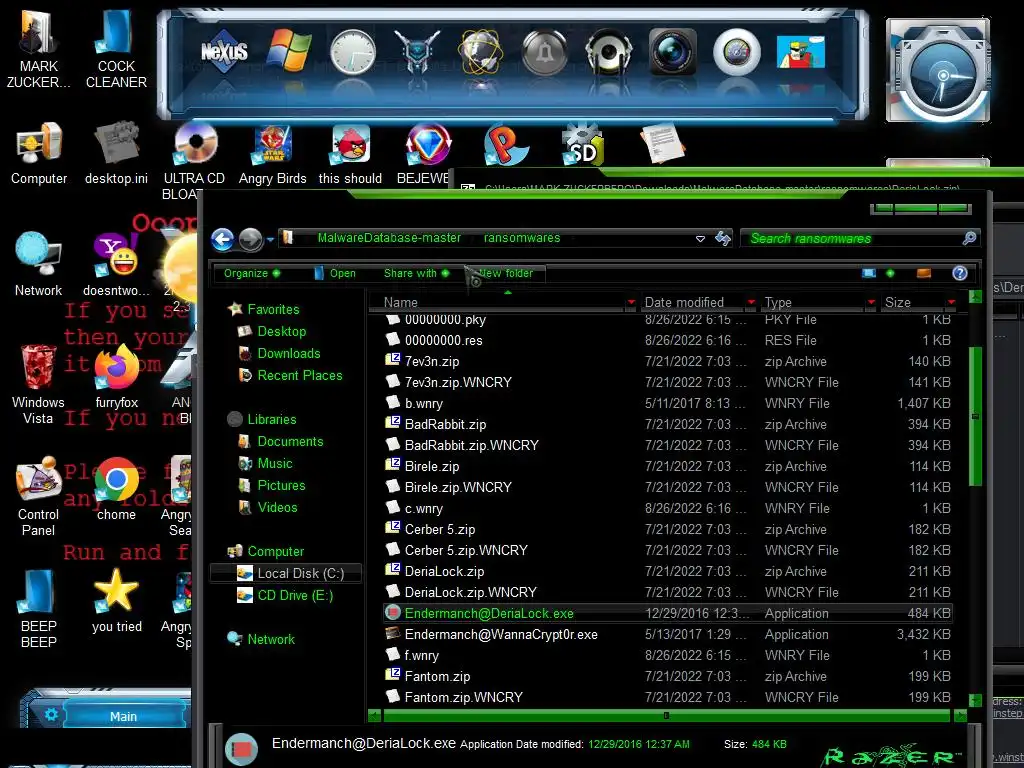1024x768 pixels.
Task: Click the Explorer back arrow button
Action: click(223, 240)
